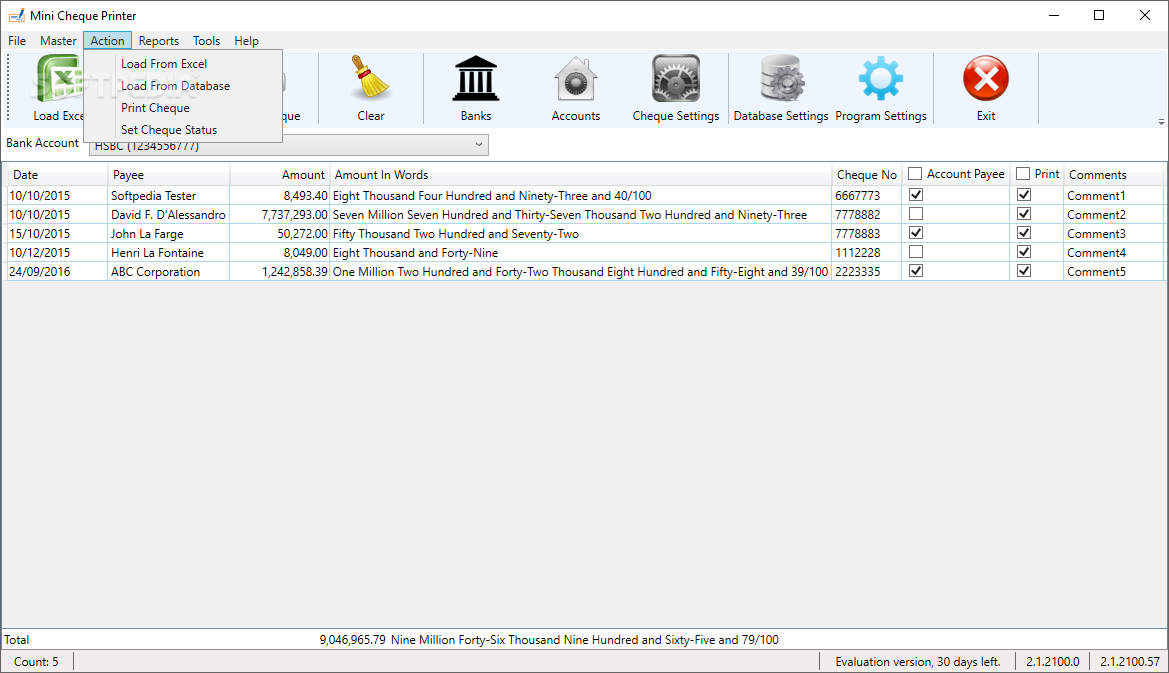Select amount 8,049.00 cell

click(x=280, y=253)
